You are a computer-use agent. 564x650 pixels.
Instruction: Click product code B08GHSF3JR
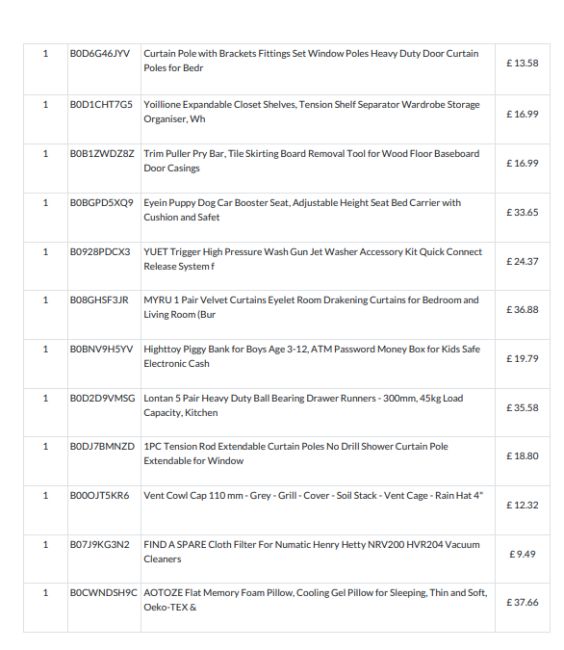tap(99, 300)
